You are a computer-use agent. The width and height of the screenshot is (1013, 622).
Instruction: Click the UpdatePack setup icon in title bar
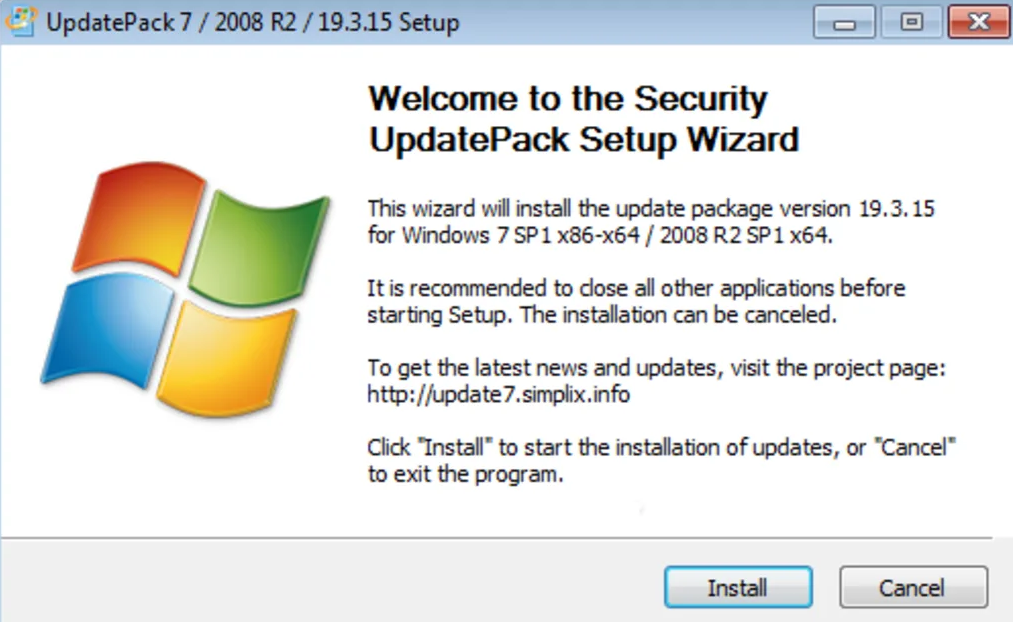21,21
